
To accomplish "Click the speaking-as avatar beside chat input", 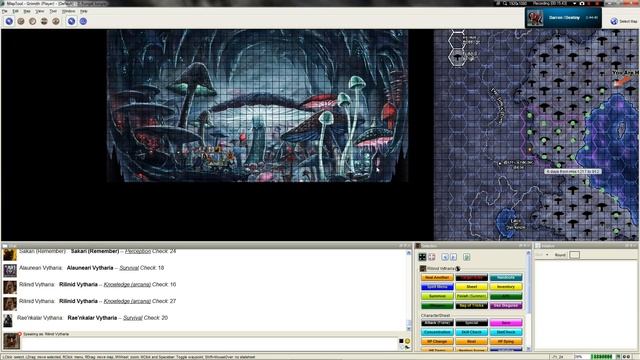I will (11, 341).
